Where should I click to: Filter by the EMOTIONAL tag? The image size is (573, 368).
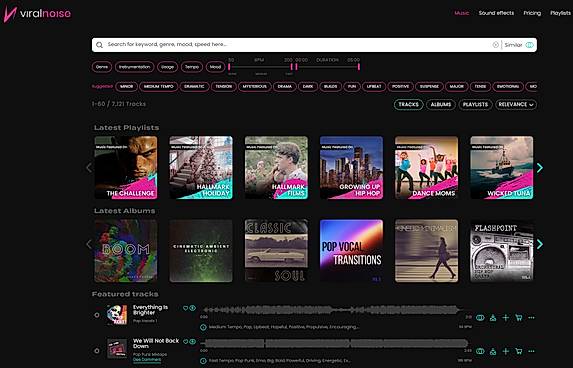508,87
